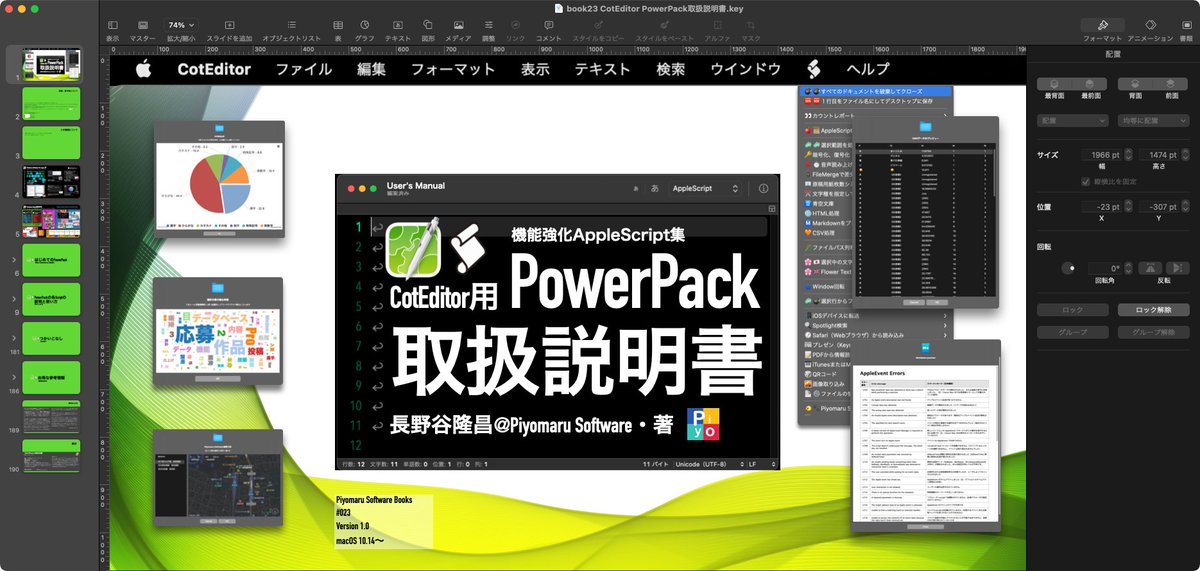This screenshot has height=571, width=1200.
Task: Click the ロック lock button
Action: (x=1073, y=310)
